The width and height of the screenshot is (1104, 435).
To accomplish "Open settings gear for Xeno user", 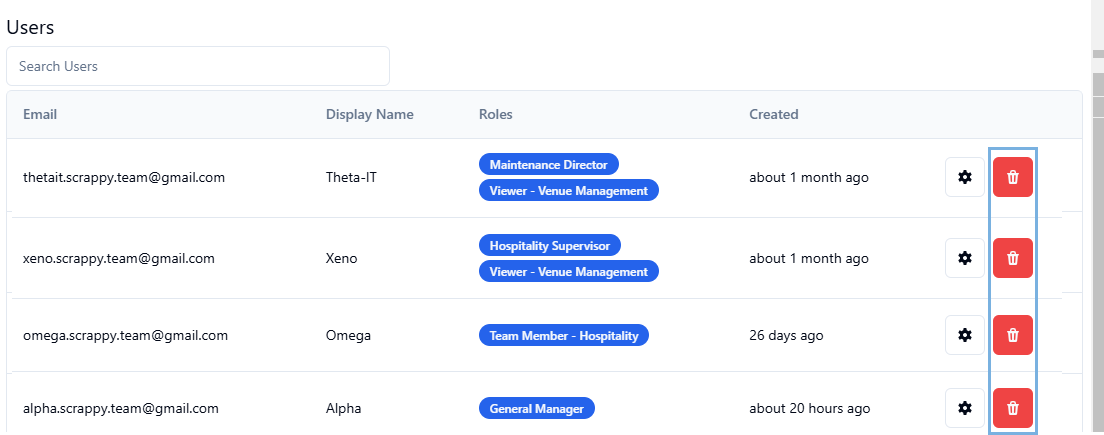I will (965, 258).
